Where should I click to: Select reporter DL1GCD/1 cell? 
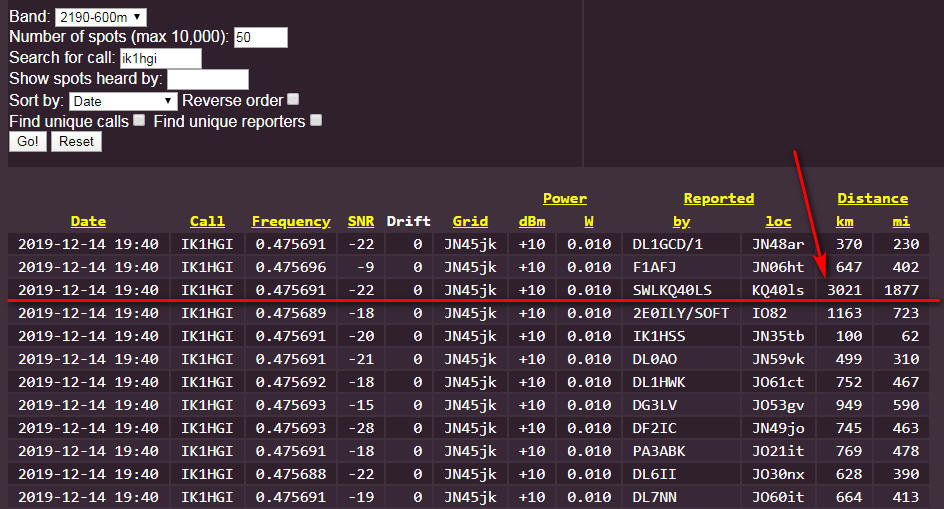click(681, 244)
